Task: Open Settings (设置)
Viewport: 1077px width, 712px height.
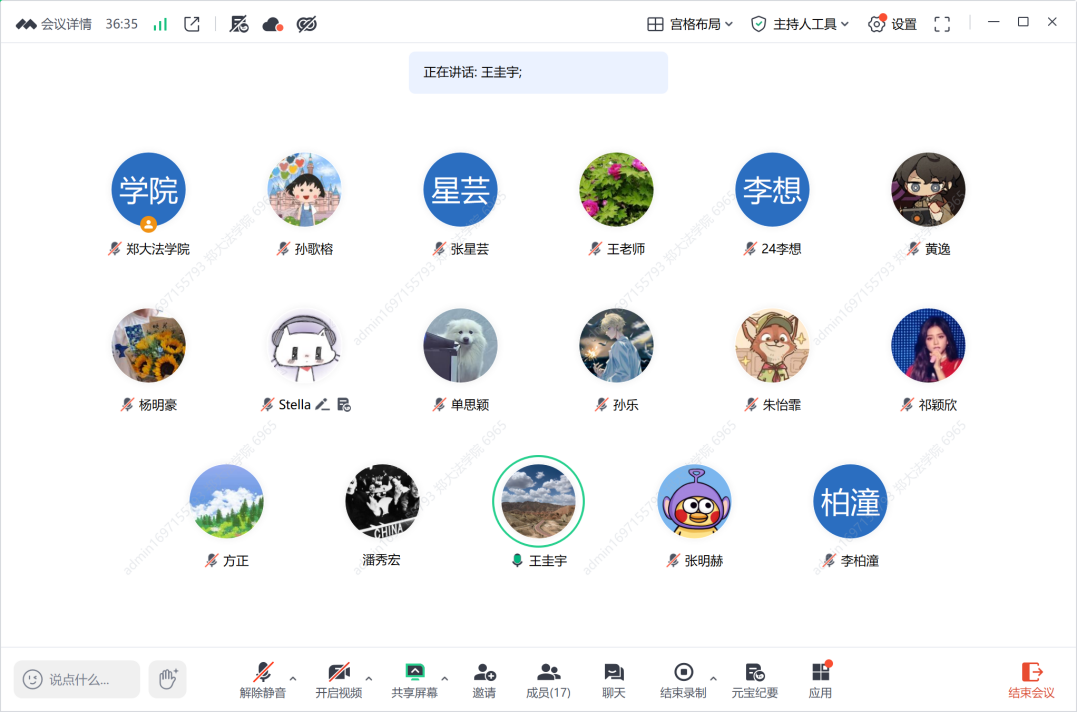Action: (893, 24)
